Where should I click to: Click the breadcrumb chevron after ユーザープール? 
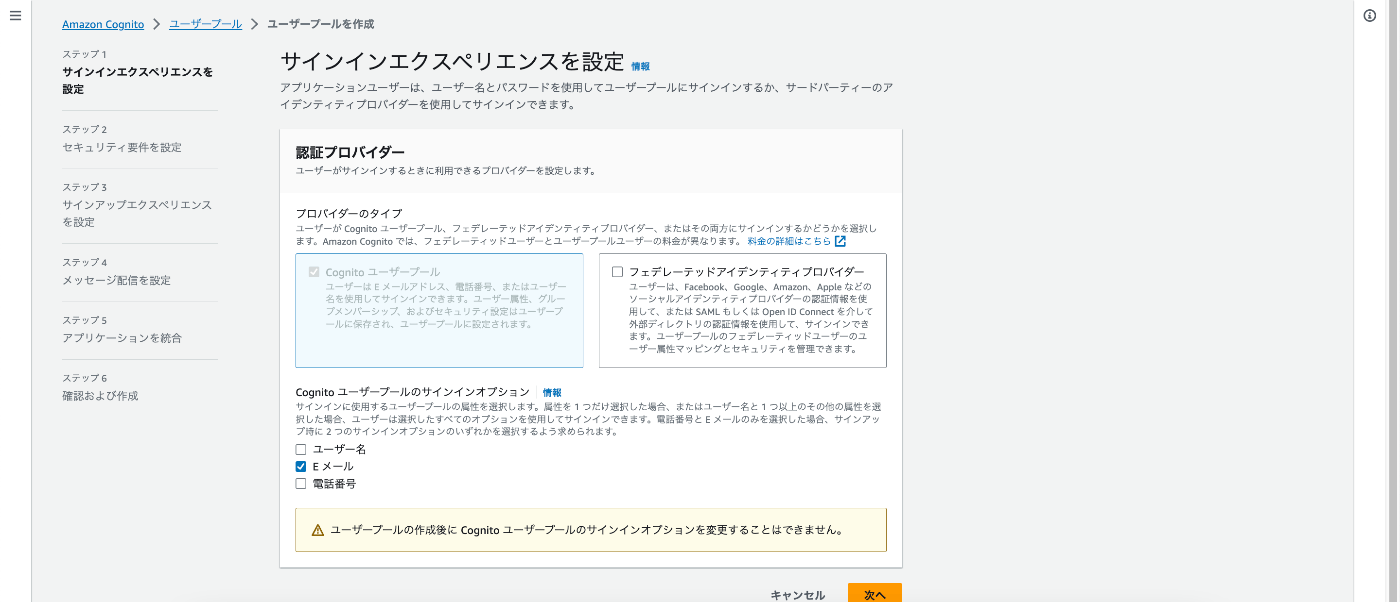(254, 24)
